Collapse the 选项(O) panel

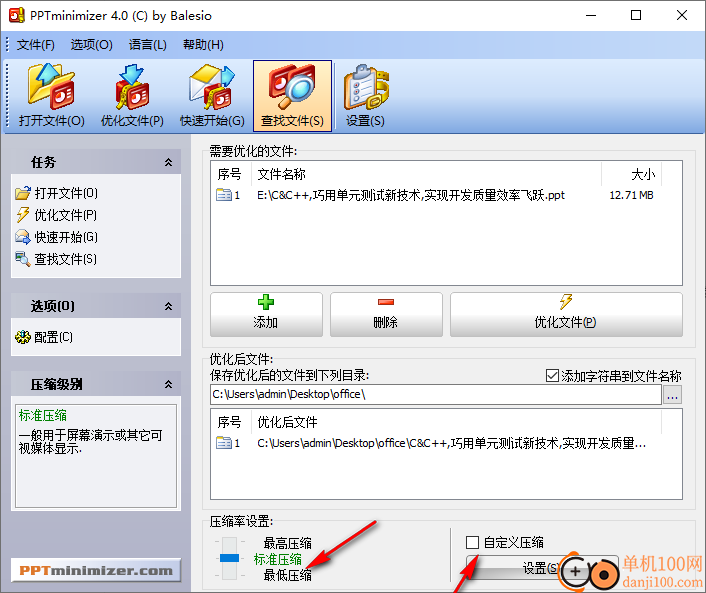point(168,306)
